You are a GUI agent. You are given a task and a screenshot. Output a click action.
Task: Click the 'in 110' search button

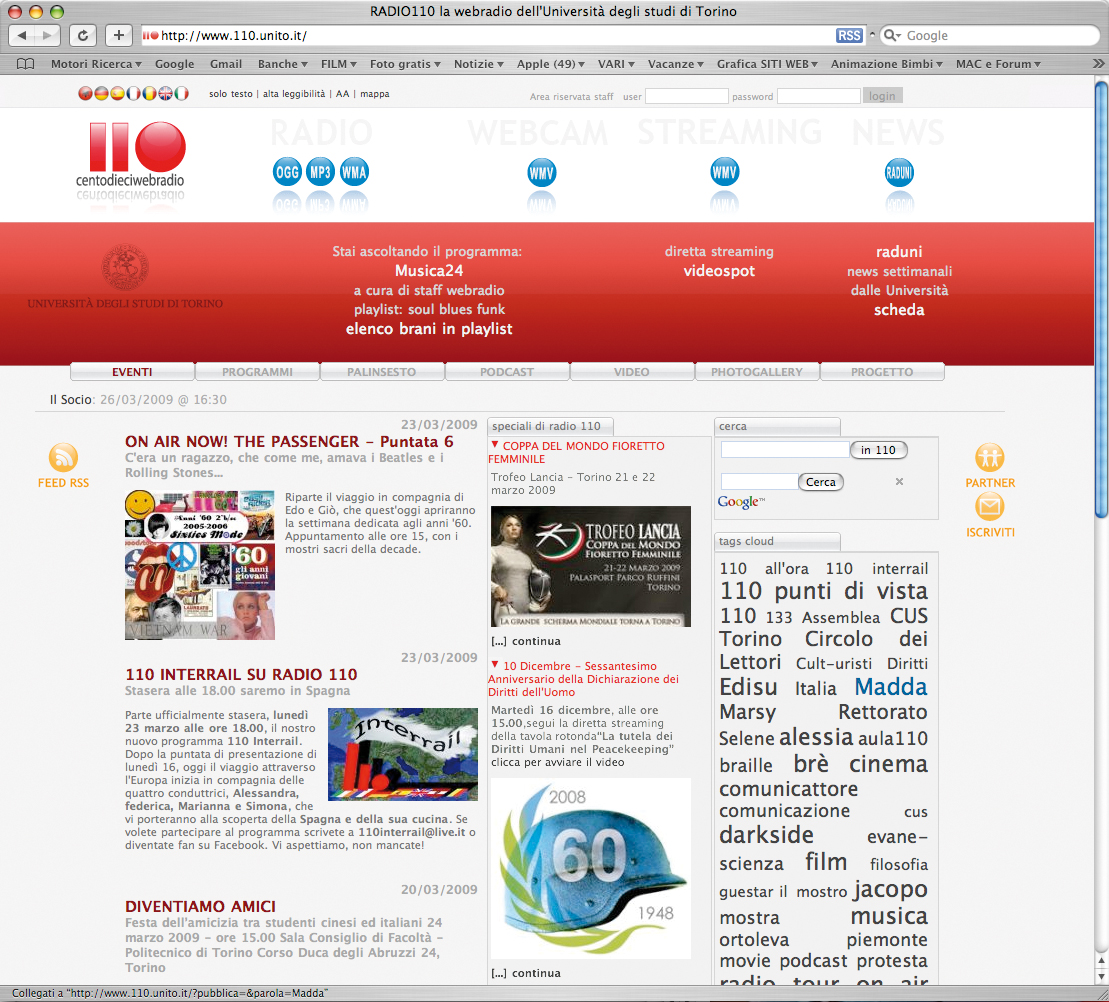pos(878,450)
